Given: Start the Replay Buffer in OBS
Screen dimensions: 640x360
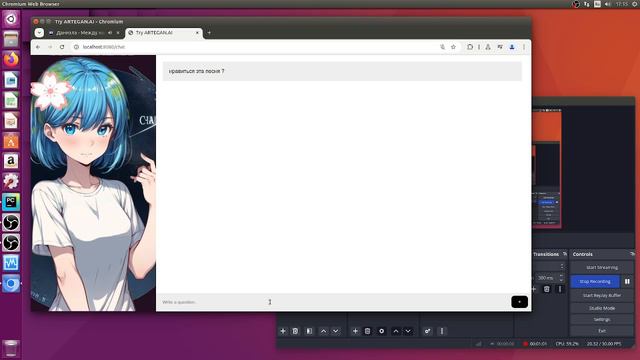Looking at the screenshot, I should 602,295.
